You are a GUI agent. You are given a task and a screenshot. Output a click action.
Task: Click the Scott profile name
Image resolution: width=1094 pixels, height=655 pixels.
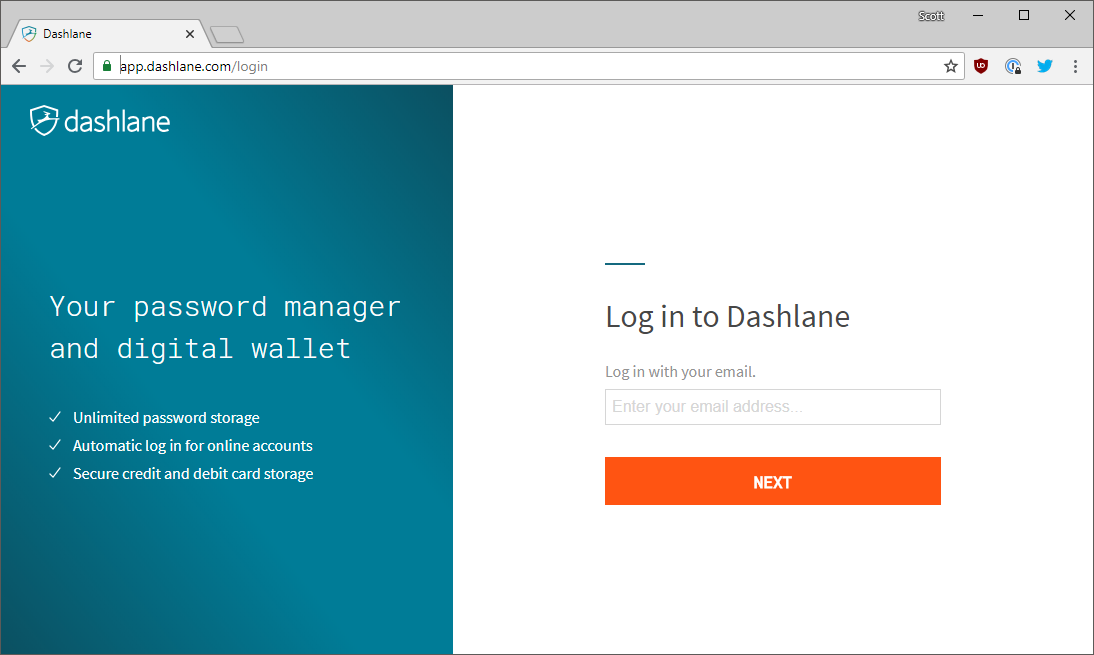(x=931, y=15)
